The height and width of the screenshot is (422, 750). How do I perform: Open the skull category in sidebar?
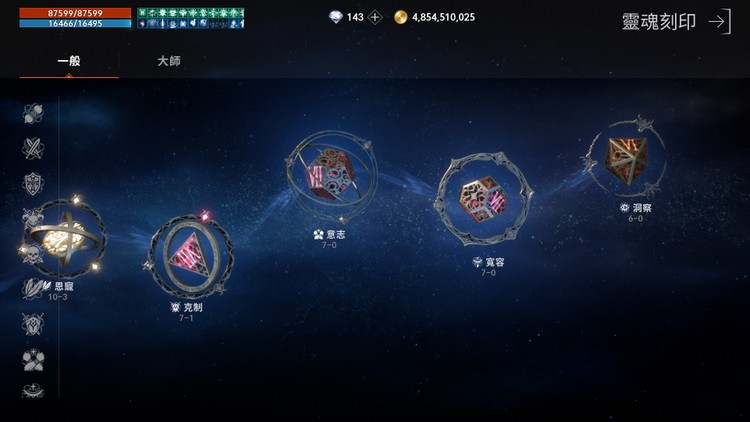[x=32, y=255]
